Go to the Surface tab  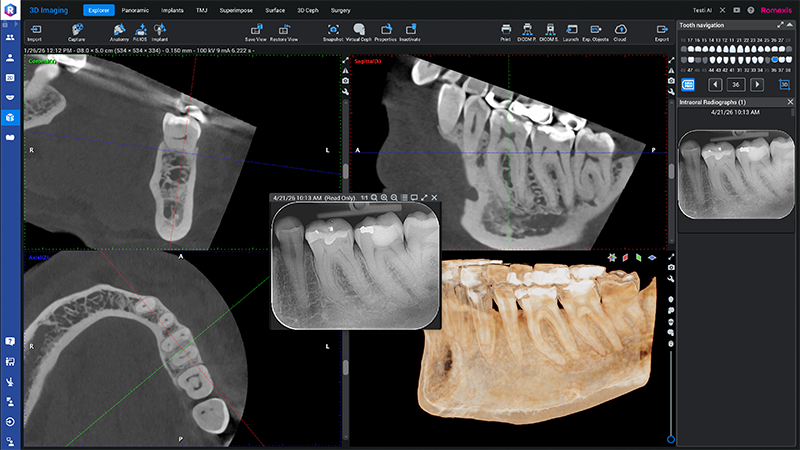pyautogui.click(x=275, y=10)
